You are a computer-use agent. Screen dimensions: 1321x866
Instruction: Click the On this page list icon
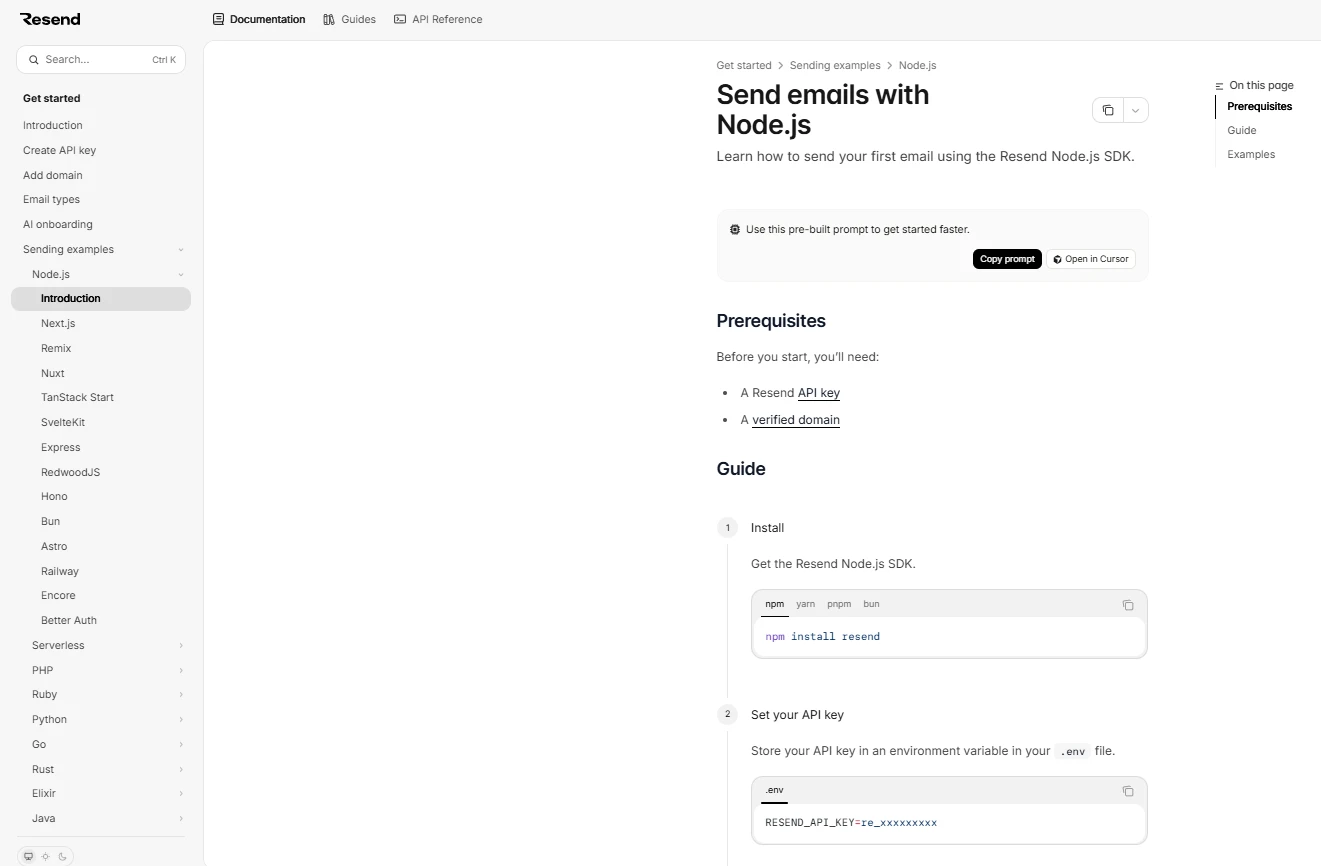(1219, 86)
